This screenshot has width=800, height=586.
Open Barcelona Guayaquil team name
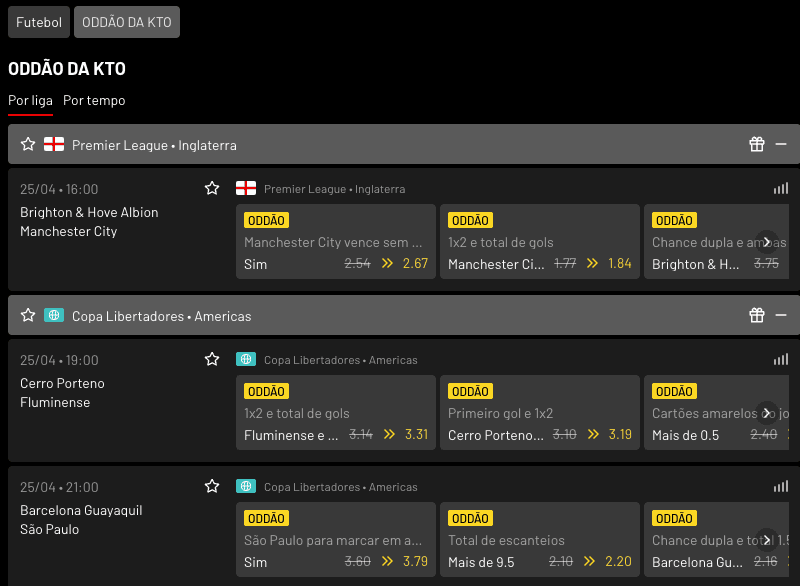tap(81, 510)
